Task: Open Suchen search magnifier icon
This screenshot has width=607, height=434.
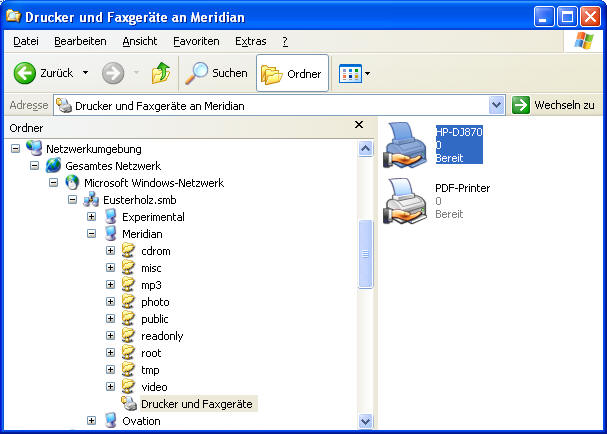Action: tap(196, 73)
